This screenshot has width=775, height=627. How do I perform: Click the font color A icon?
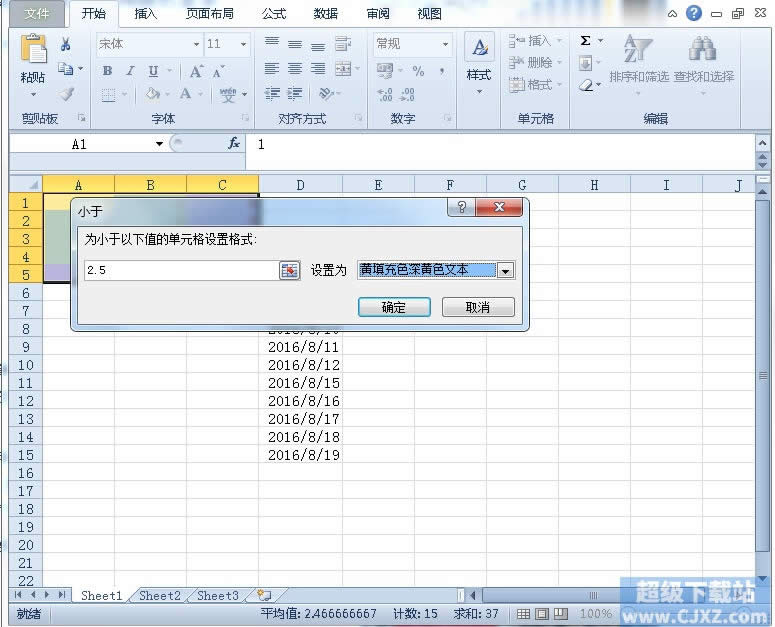[x=185, y=93]
